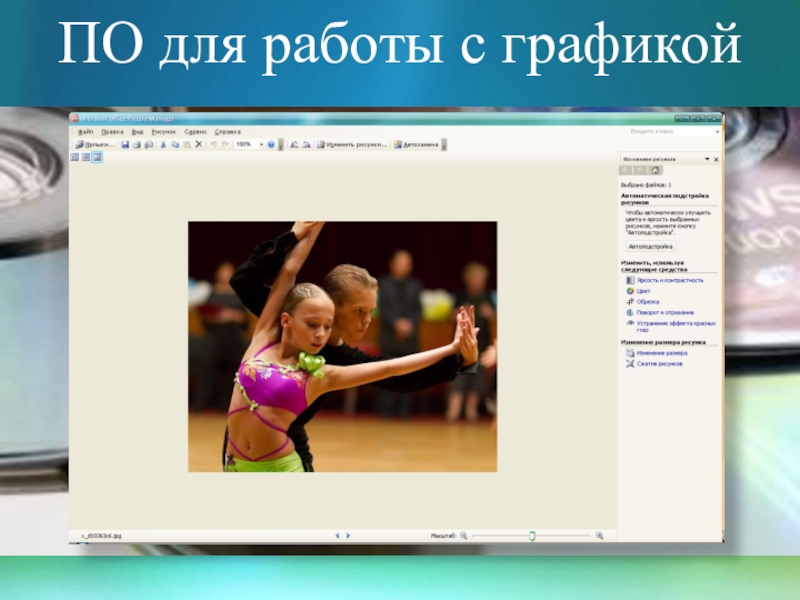Click zoom in magnifier at bottom right
This screenshot has width=800, height=600.
coord(599,536)
